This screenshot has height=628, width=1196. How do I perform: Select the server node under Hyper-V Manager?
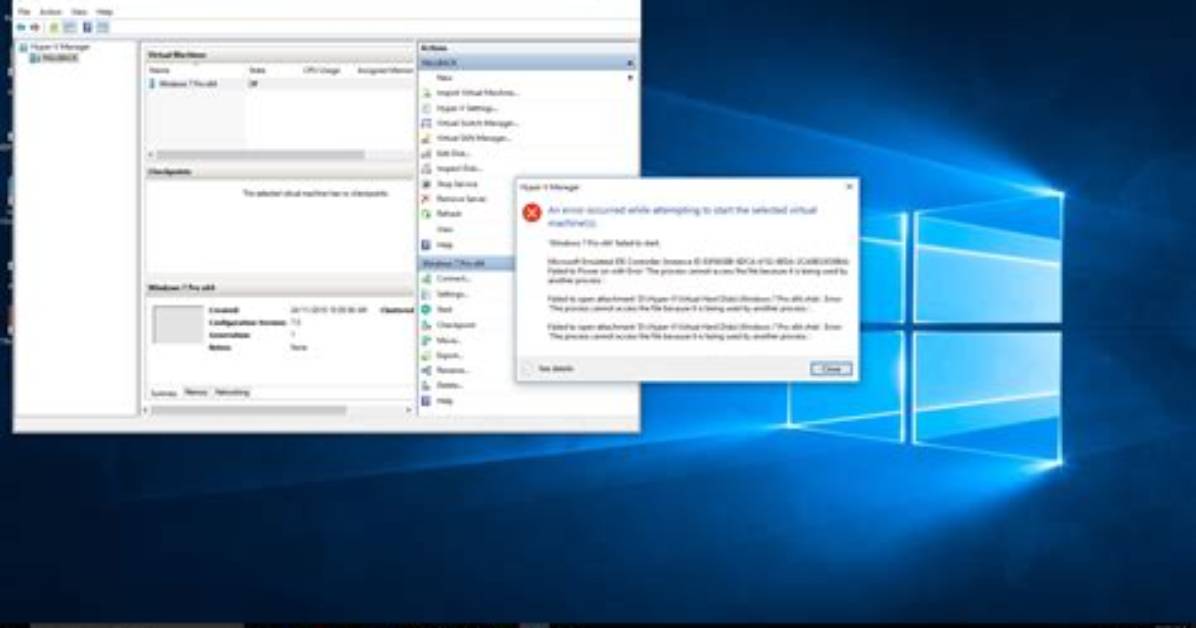[x=59, y=58]
